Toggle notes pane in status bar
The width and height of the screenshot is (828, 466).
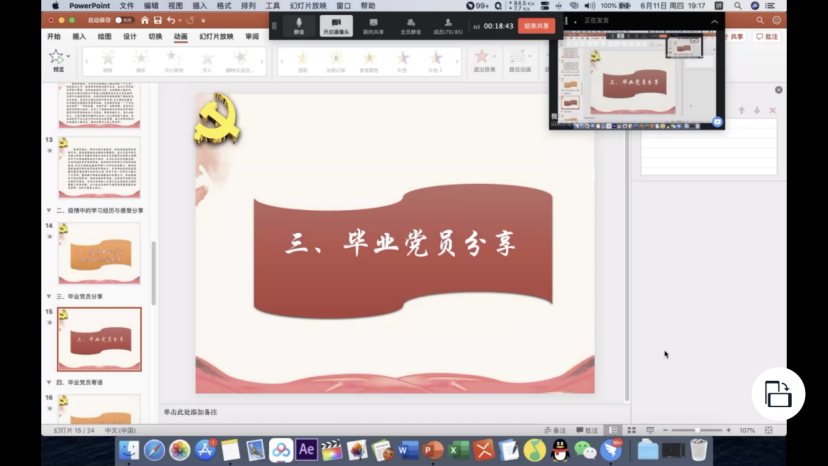556,430
